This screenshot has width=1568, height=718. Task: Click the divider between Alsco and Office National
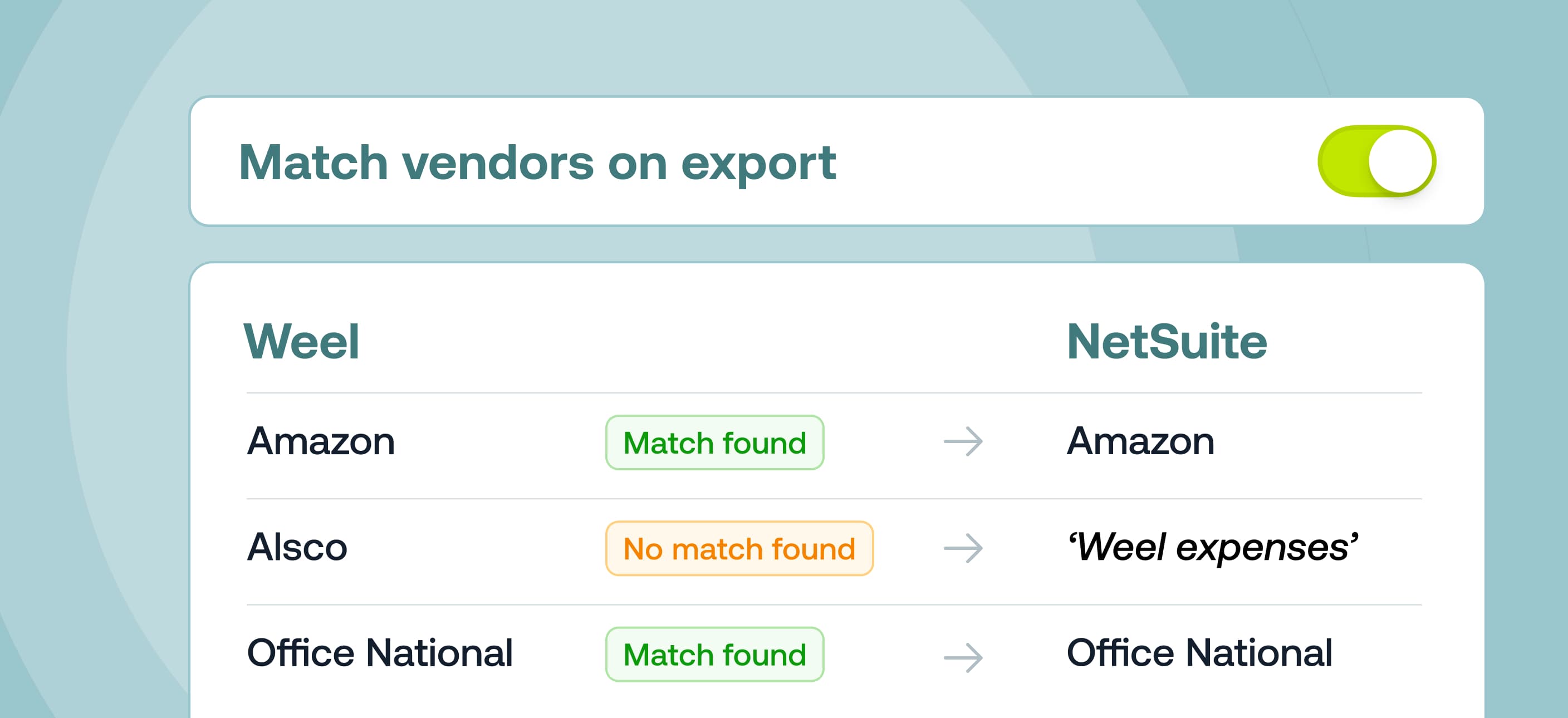[834, 605]
